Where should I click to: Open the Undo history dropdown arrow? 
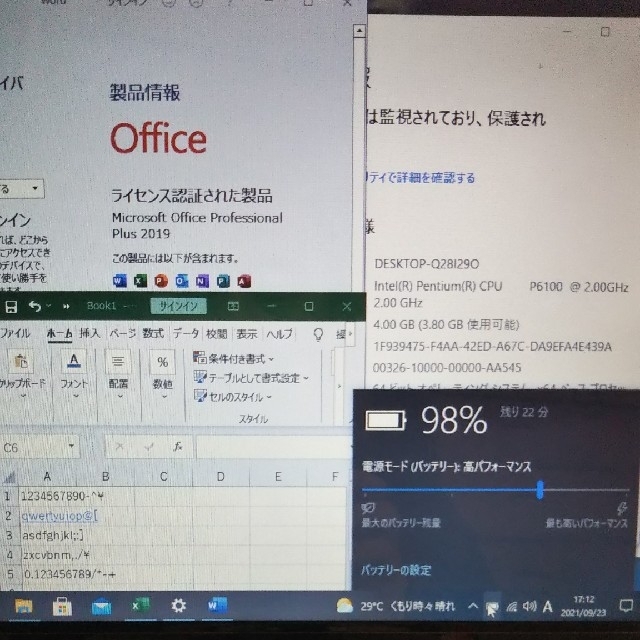pyautogui.click(x=49, y=306)
